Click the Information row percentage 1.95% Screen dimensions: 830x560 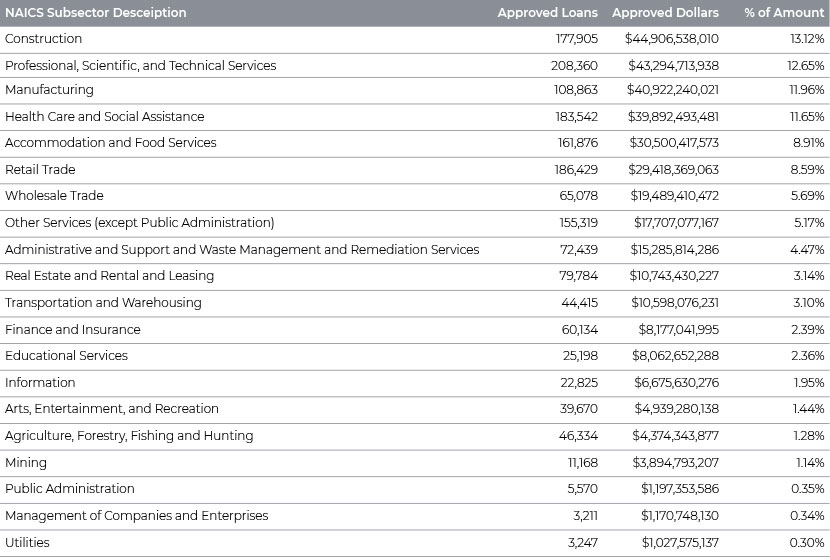click(809, 383)
